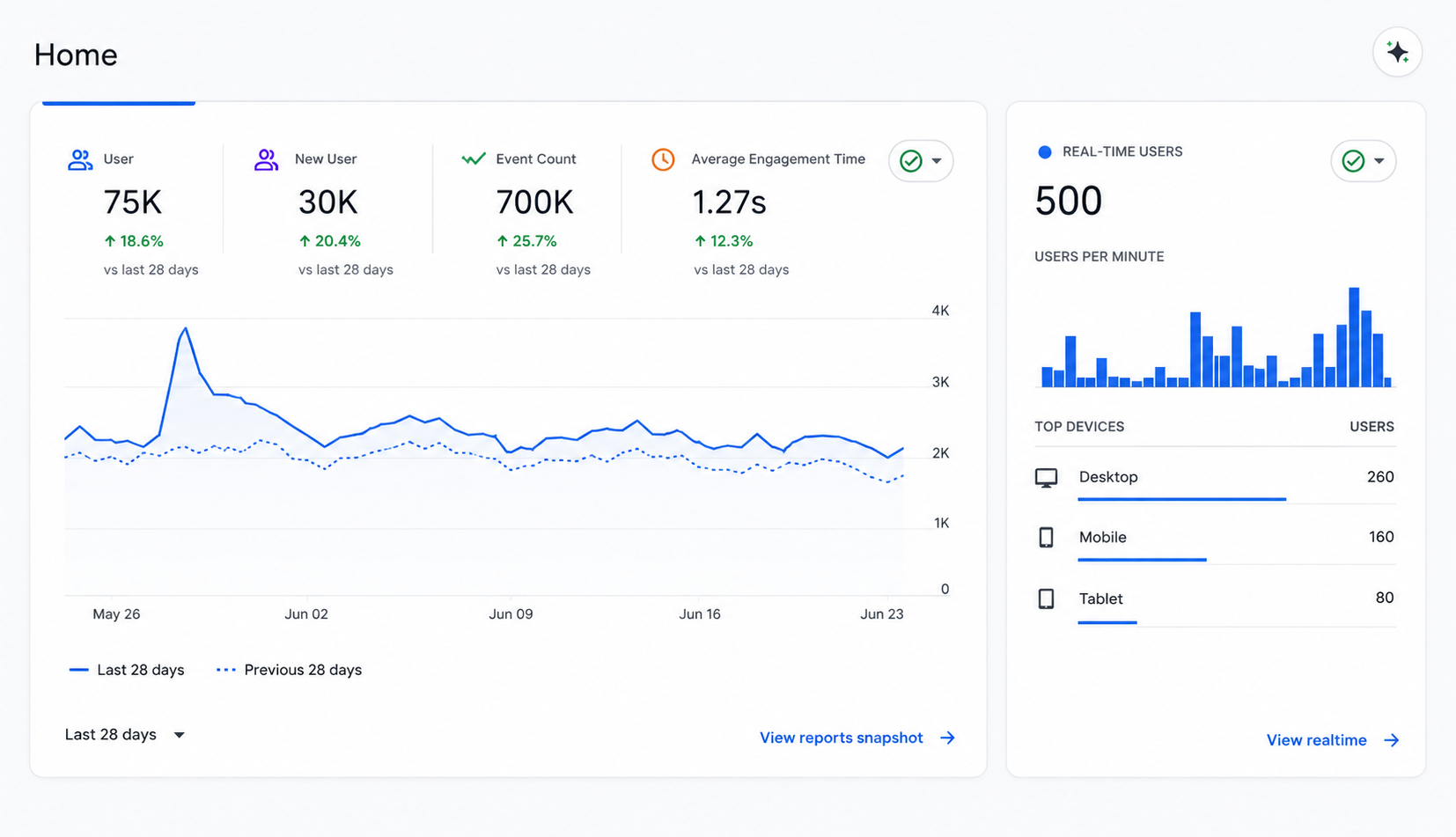
Task: Click the 1.27s engagement time value
Action: point(730,203)
